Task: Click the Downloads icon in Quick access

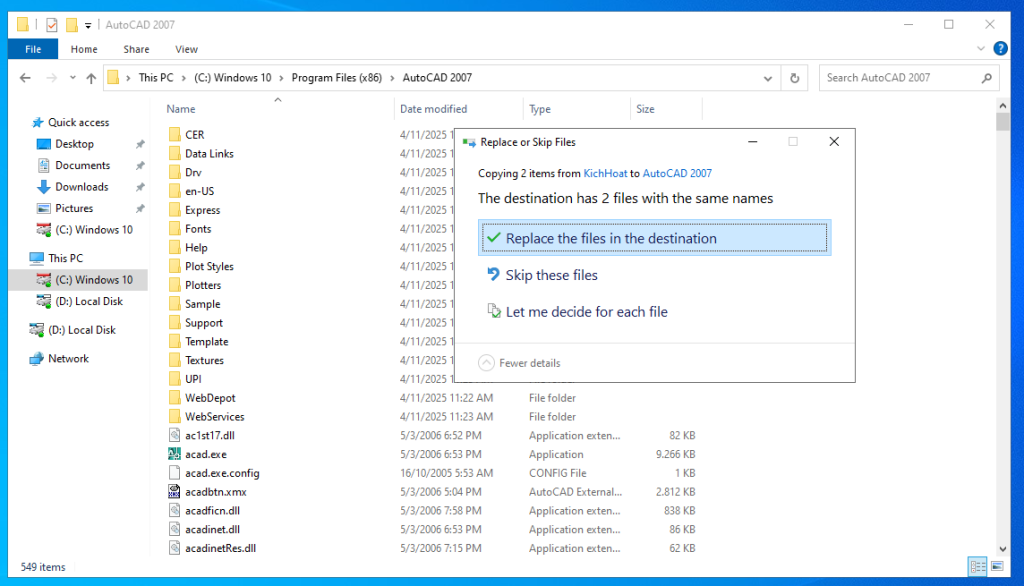Action: click(x=44, y=187)
